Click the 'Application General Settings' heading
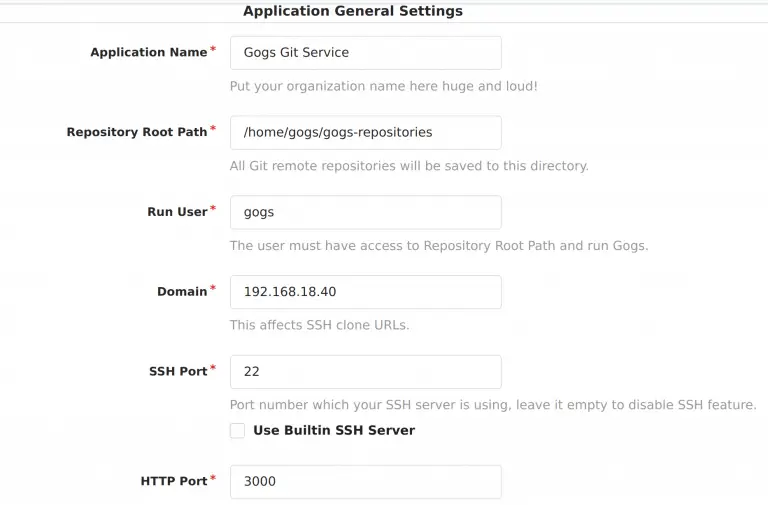 click(x=353, y=12)
